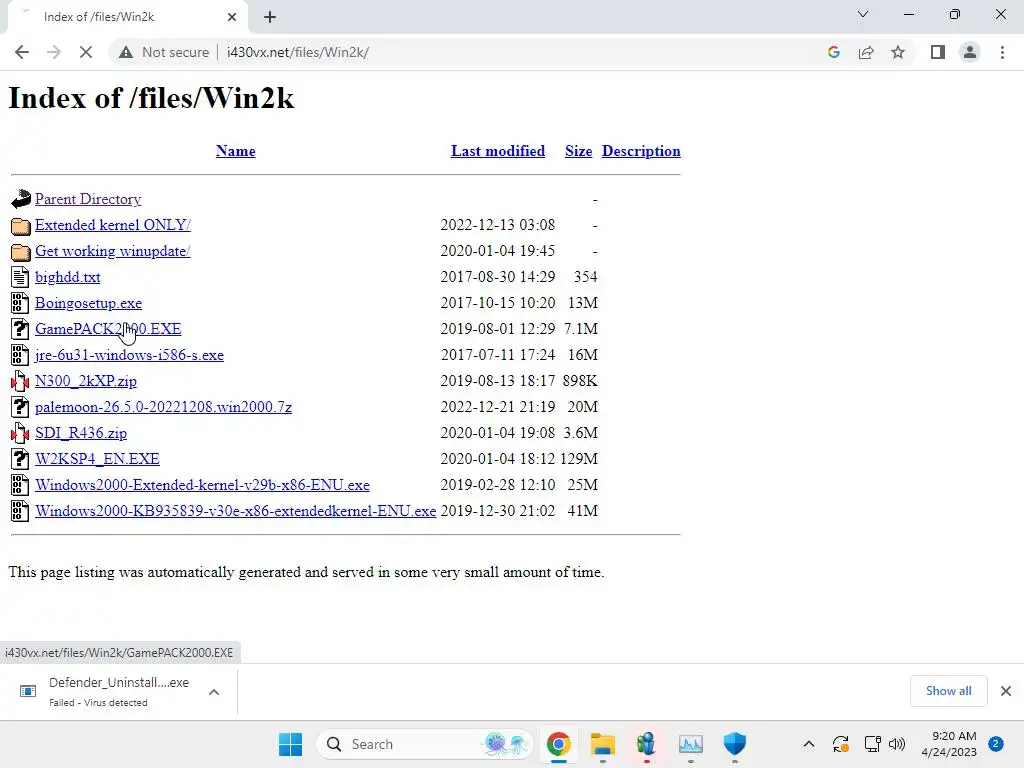This screenshot has height=768, width=1024.
Task: Click binary icon beside KB935839-v30e file
Action: pos(20,511)
